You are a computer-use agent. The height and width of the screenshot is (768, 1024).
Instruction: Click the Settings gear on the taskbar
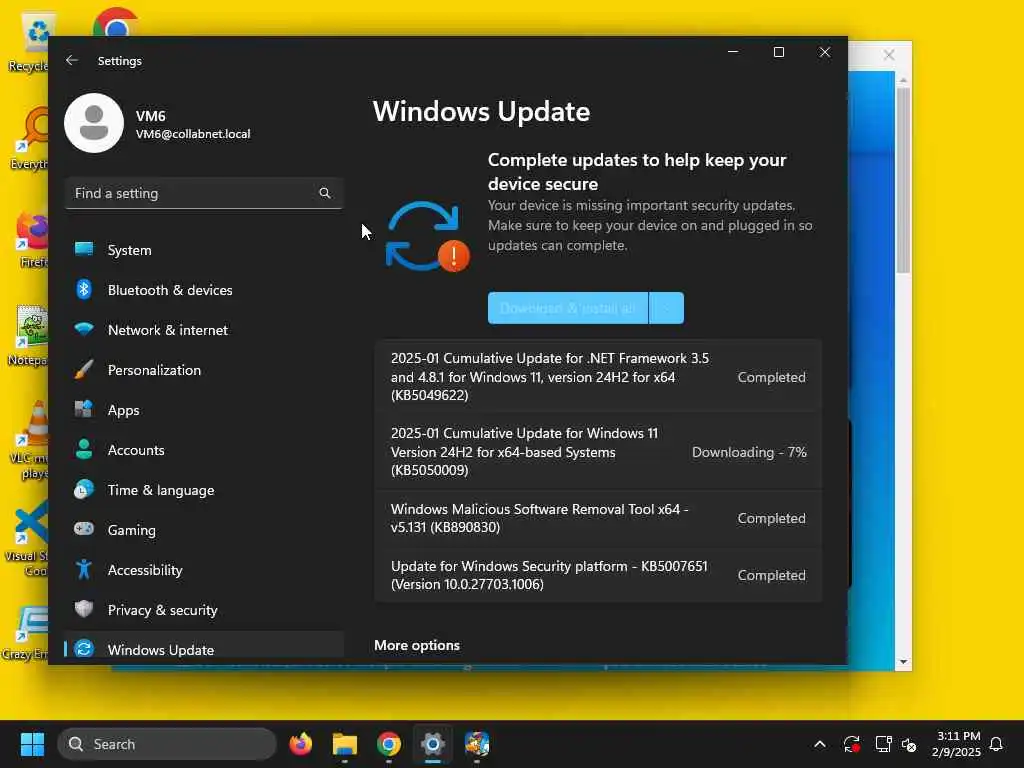coord(432,744)
